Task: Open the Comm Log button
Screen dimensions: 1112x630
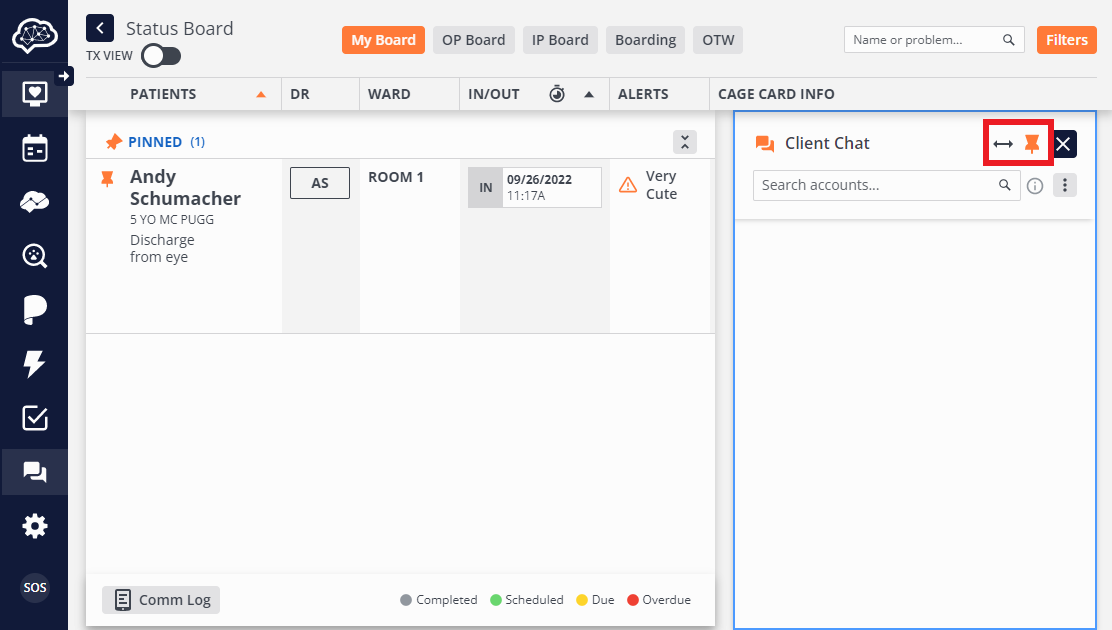Action: [161, 599]
